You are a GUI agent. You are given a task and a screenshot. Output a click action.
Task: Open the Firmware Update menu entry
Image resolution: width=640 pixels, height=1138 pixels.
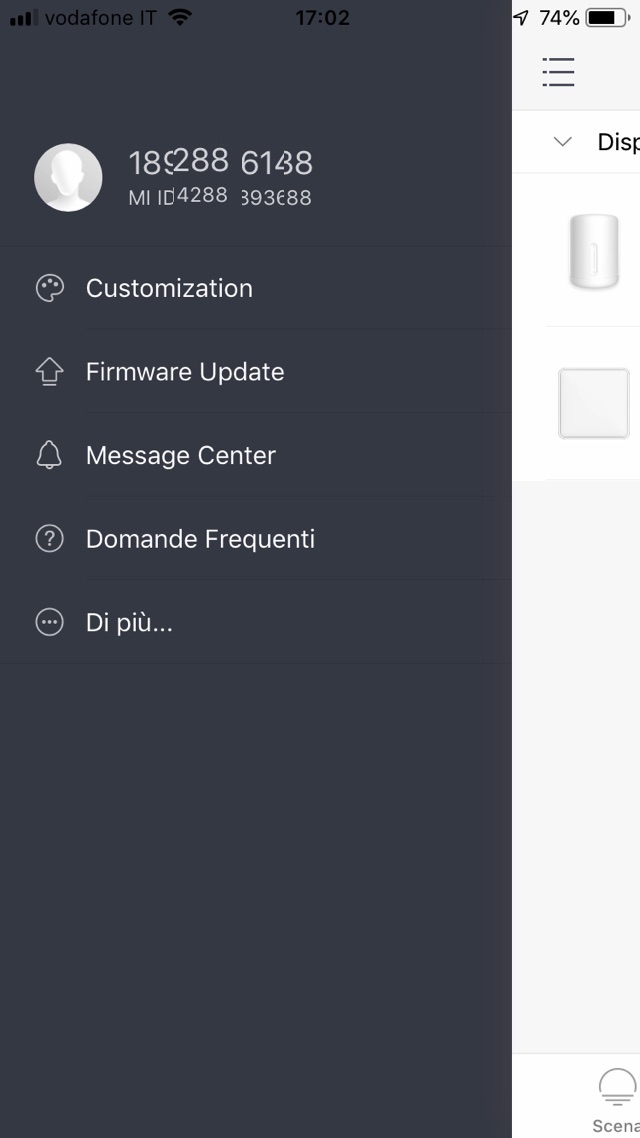[x=185, y=372]
